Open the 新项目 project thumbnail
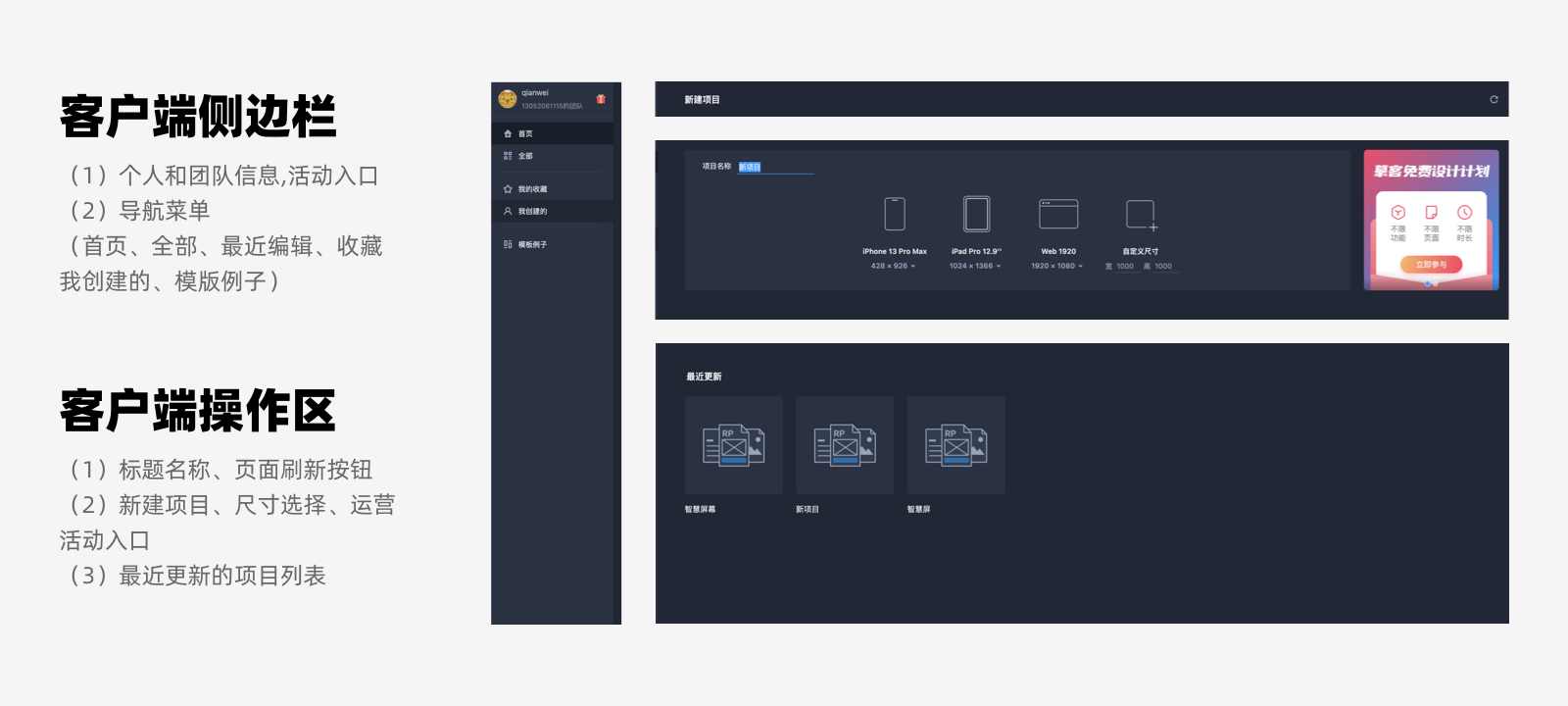This screenshot has height=706, width=1568. [845, 445]
